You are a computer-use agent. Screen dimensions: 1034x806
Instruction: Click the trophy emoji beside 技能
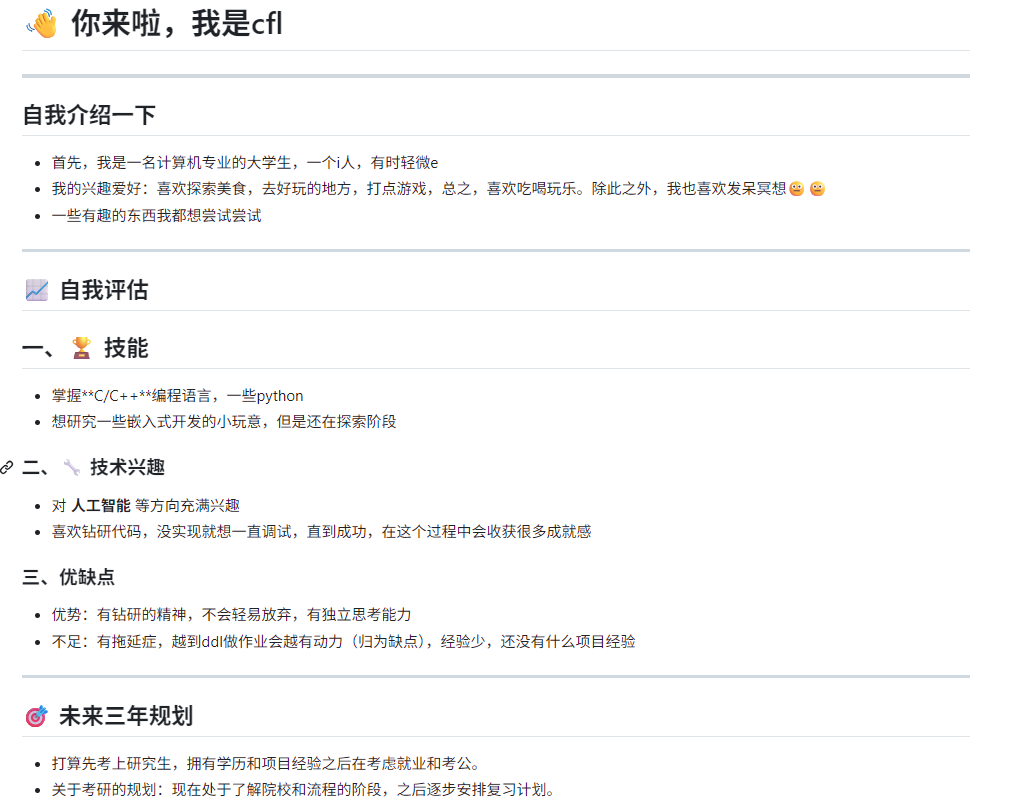coord(79,347)
